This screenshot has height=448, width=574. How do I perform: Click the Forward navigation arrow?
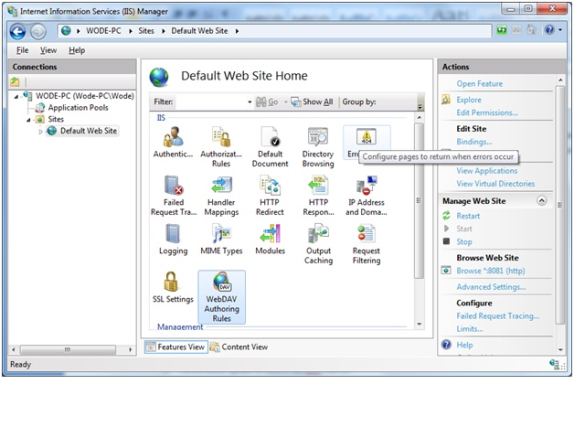coord(38,31)
